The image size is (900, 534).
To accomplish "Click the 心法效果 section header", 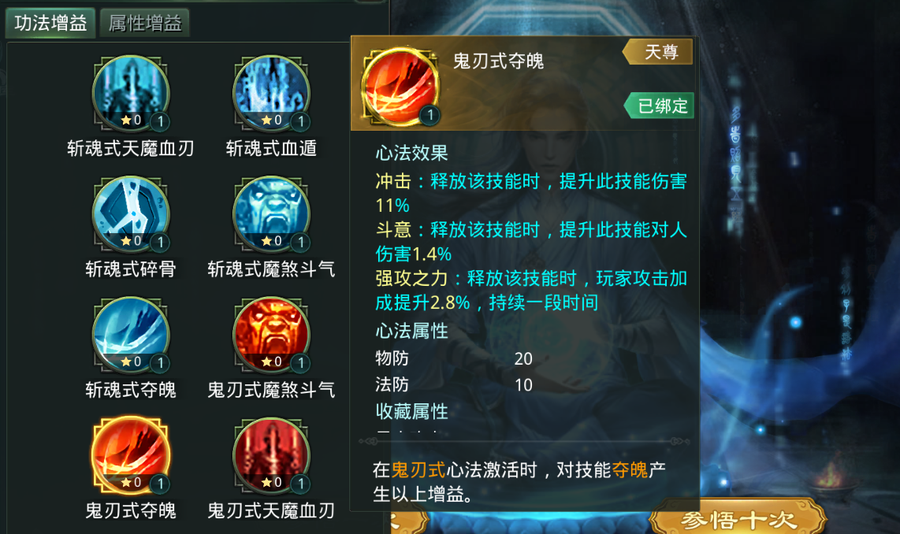I will pyautogui.click(x=412, y=153).
